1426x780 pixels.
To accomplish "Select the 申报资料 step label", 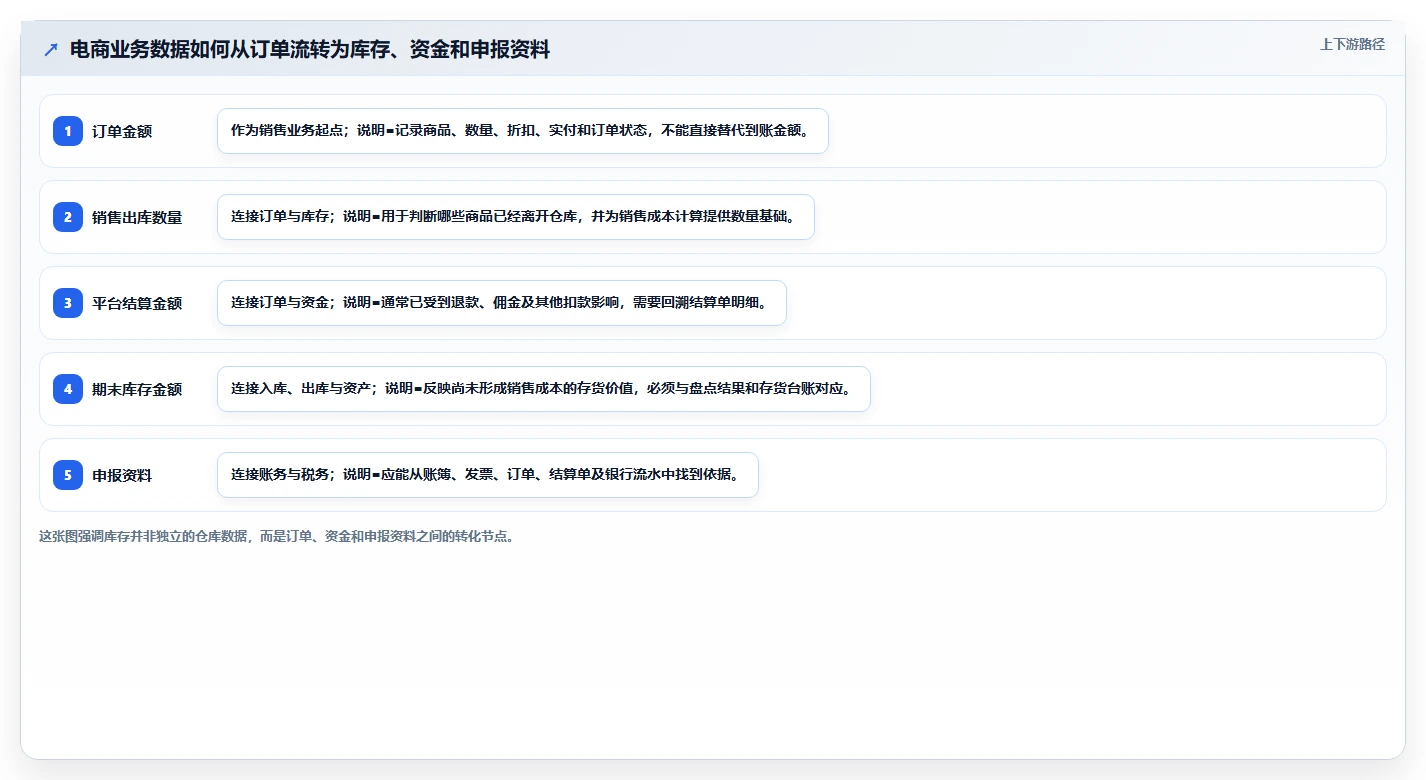I will 122,475.
